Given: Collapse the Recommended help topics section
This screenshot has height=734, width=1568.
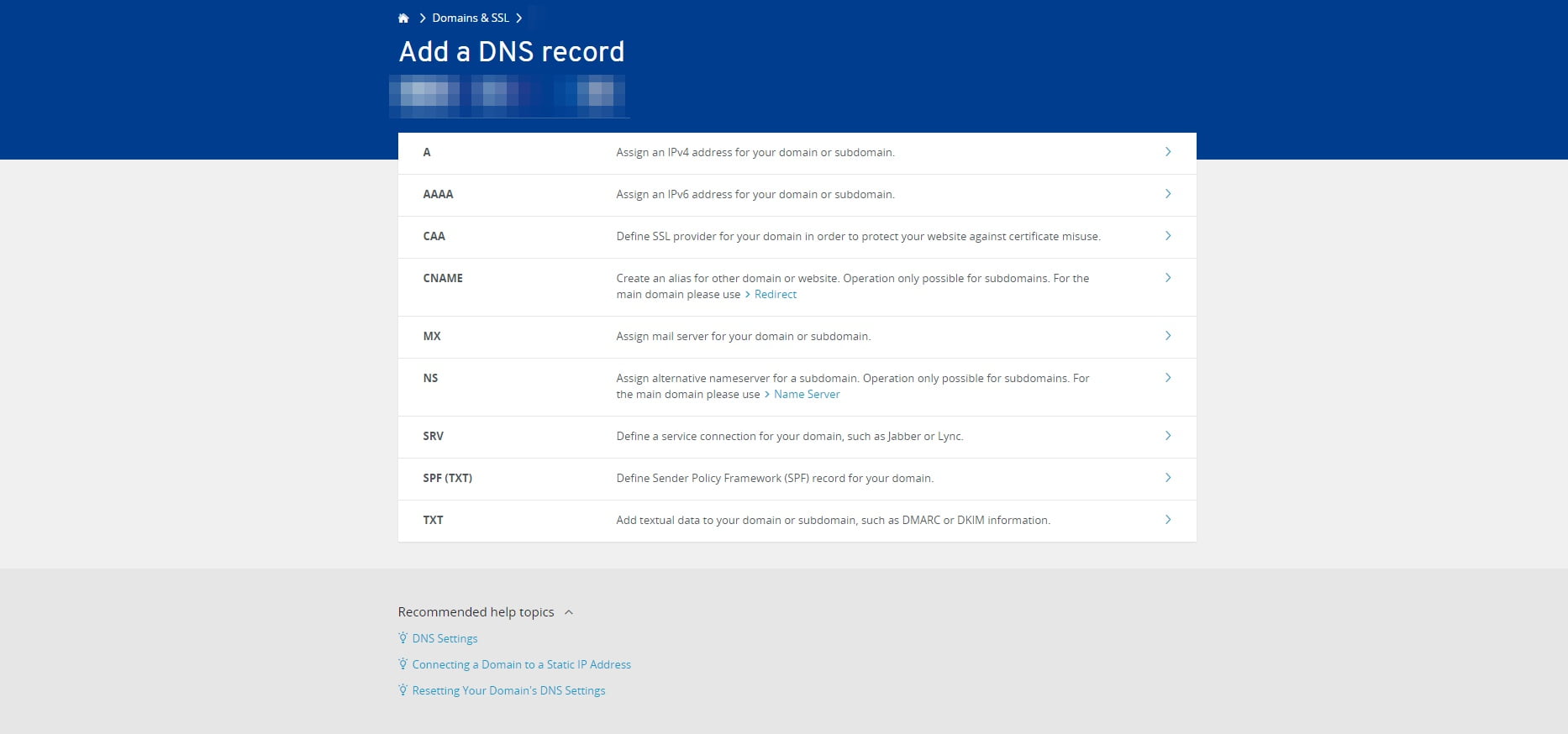Looking at the screenshot, I should (x=569, y=612).
